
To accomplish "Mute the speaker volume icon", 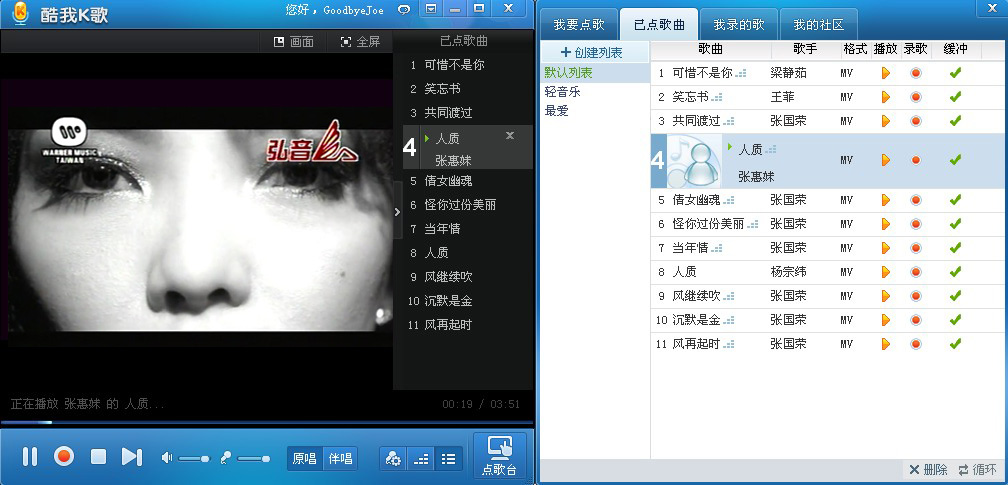I will coord(166,457).
